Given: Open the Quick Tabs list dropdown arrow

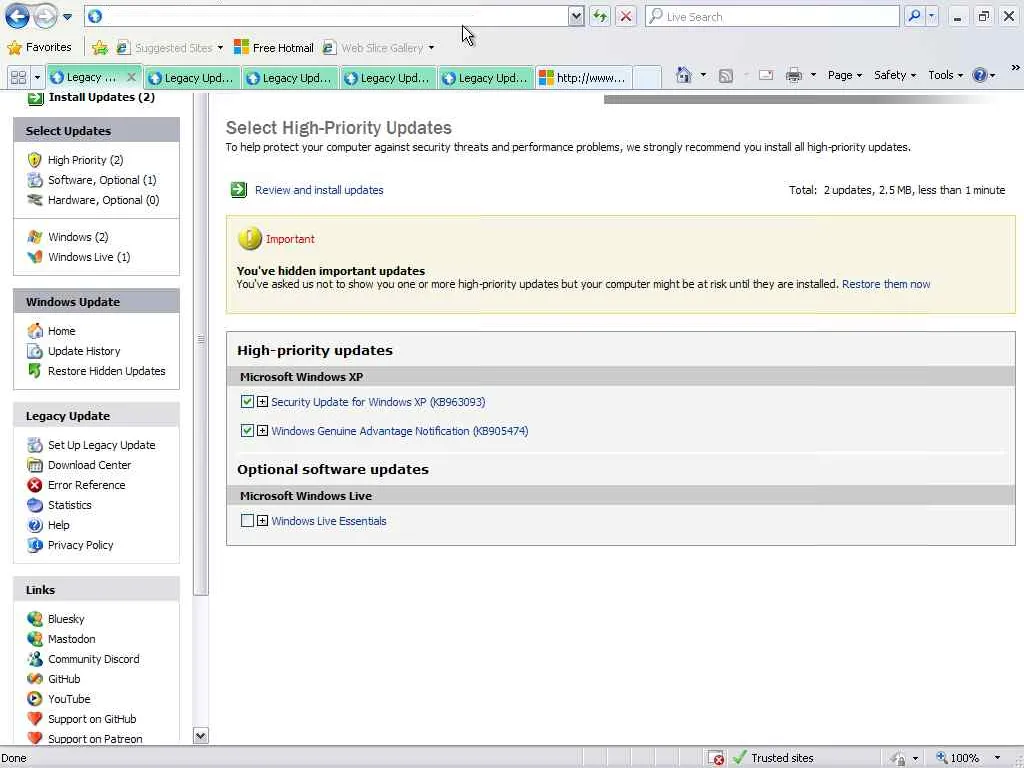Looking at the screenshot, I should [37, 77].
